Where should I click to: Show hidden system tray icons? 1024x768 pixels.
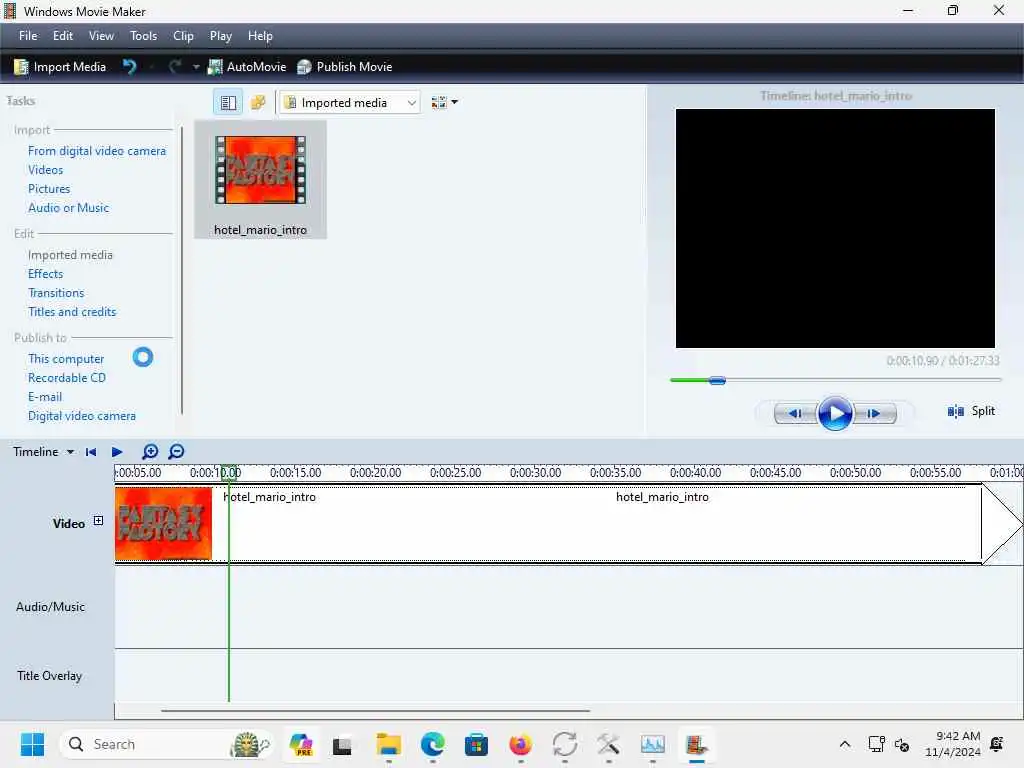[844, 744]
